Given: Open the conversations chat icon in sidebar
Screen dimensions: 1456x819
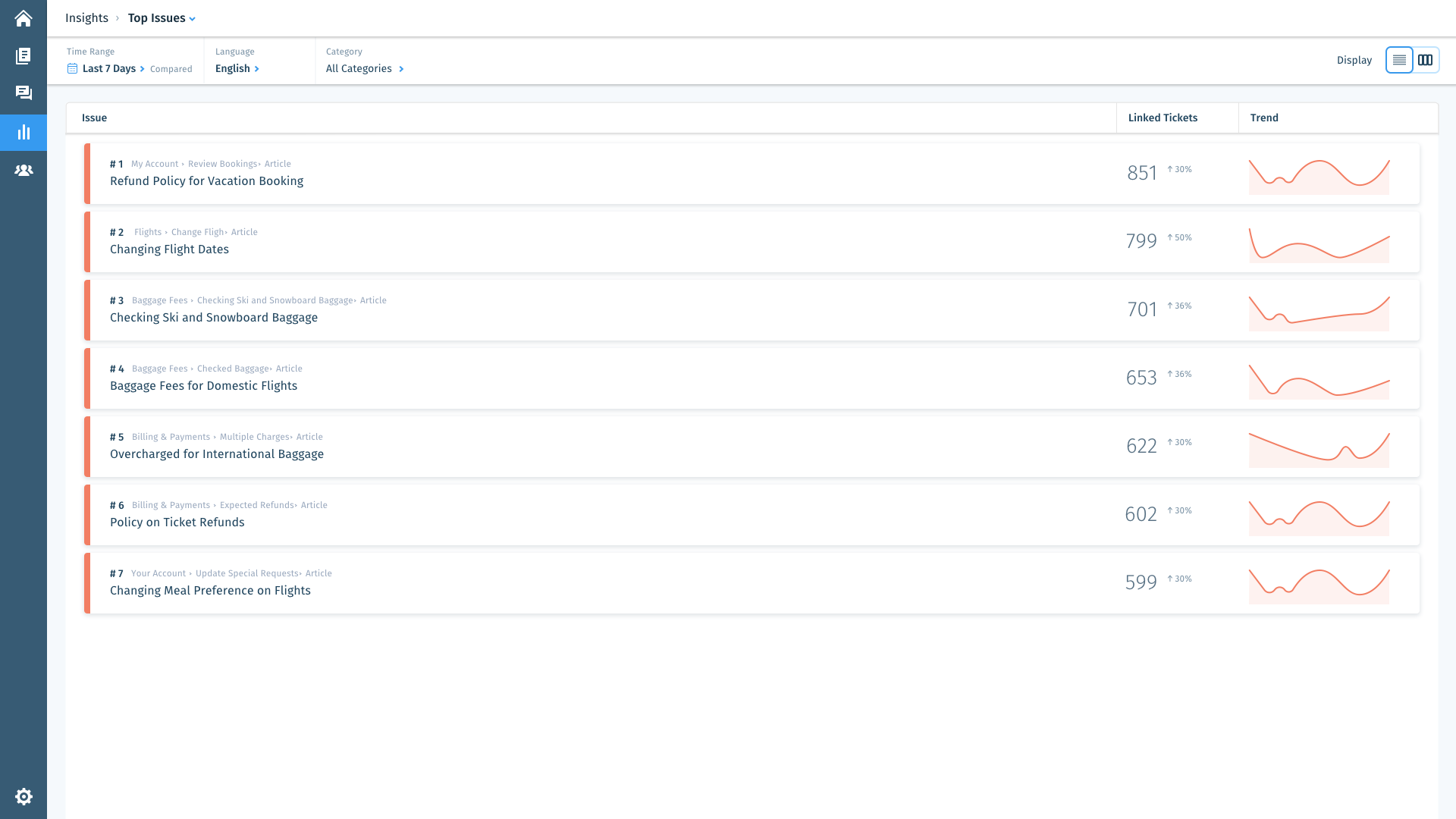Looking at the screenshot, I should [x=24, y=93].
